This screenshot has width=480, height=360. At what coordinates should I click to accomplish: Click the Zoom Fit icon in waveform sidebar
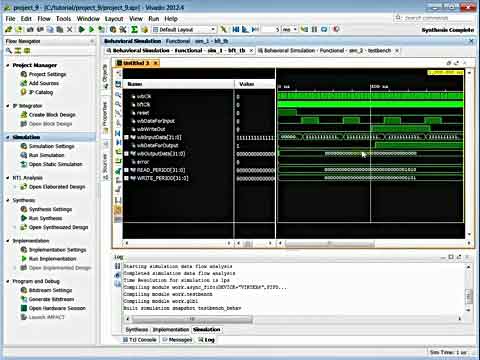click(x=118, y=114)
